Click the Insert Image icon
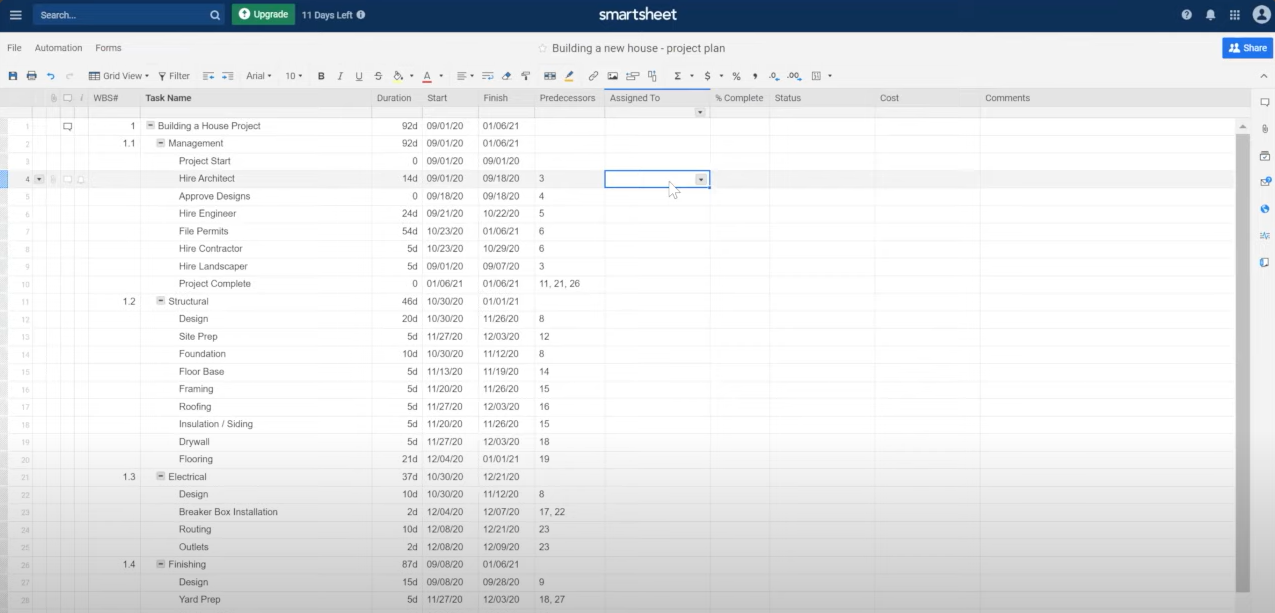 point(612,76)
